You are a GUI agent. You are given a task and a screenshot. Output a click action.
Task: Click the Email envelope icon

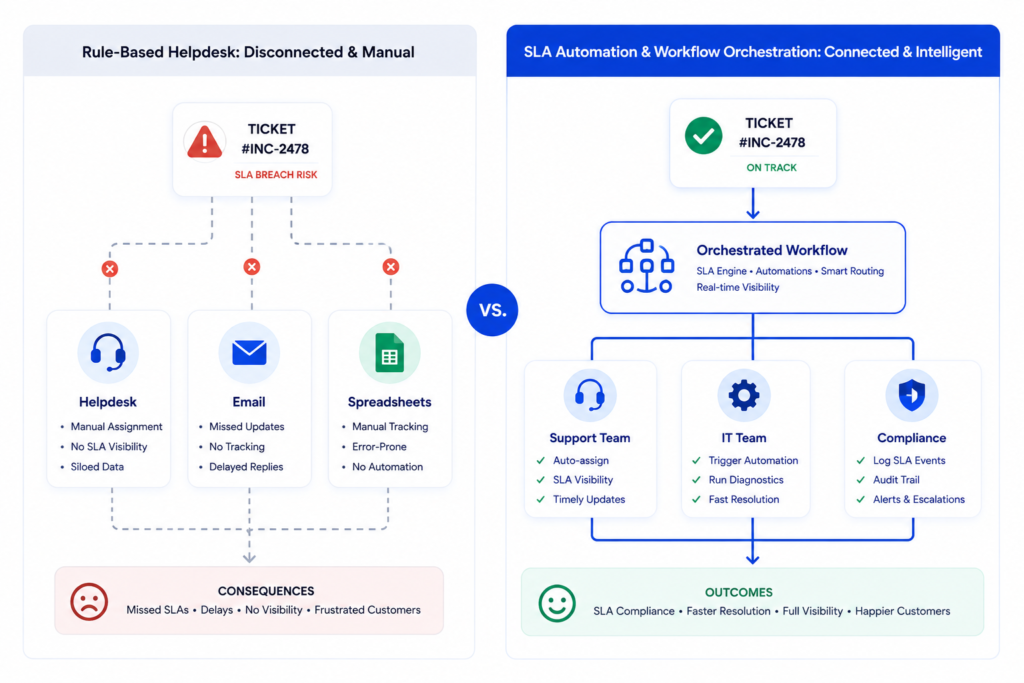click(249, 353)
